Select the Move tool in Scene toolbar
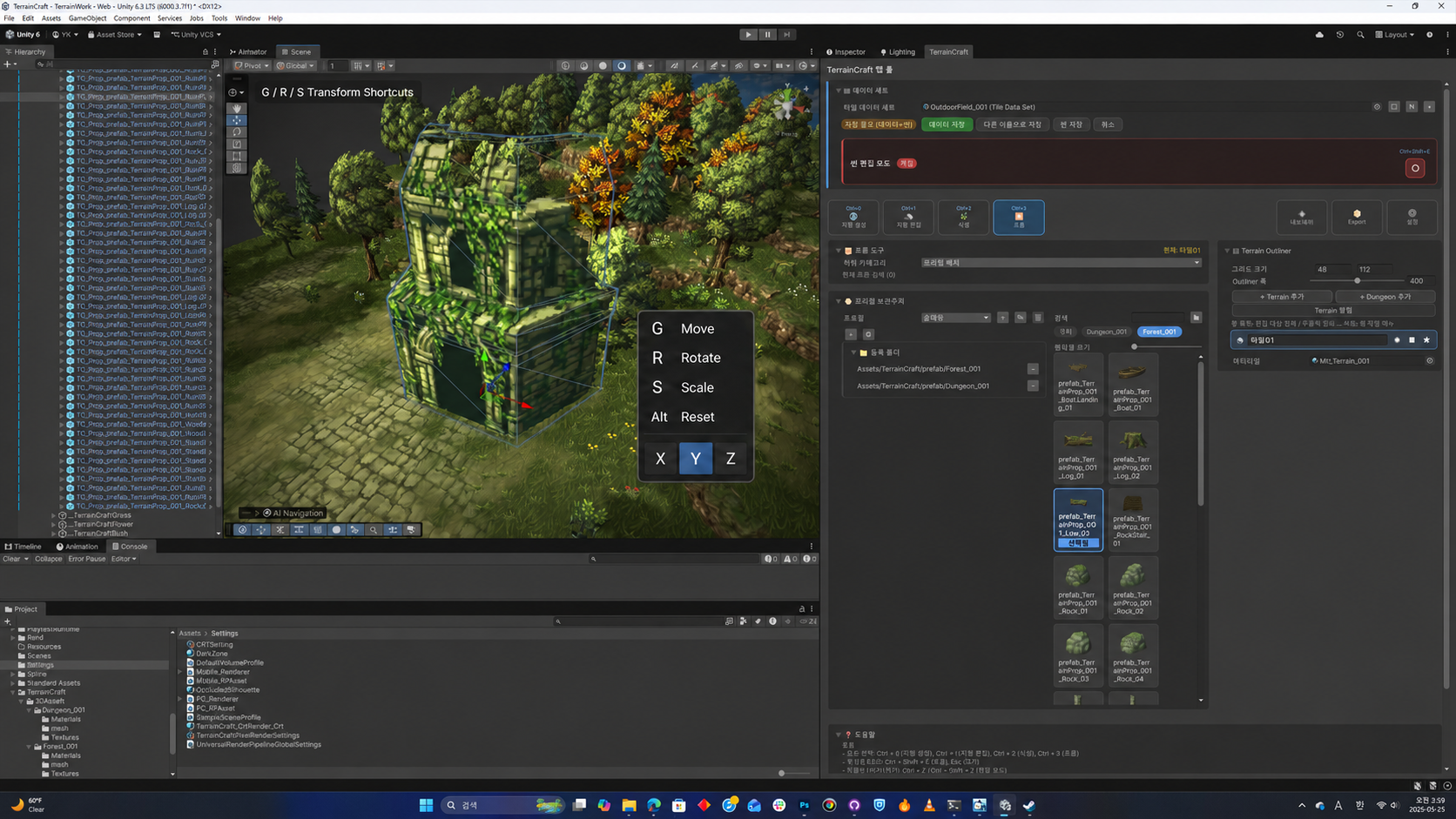1456x819 pixels. (x=236, y=120)
